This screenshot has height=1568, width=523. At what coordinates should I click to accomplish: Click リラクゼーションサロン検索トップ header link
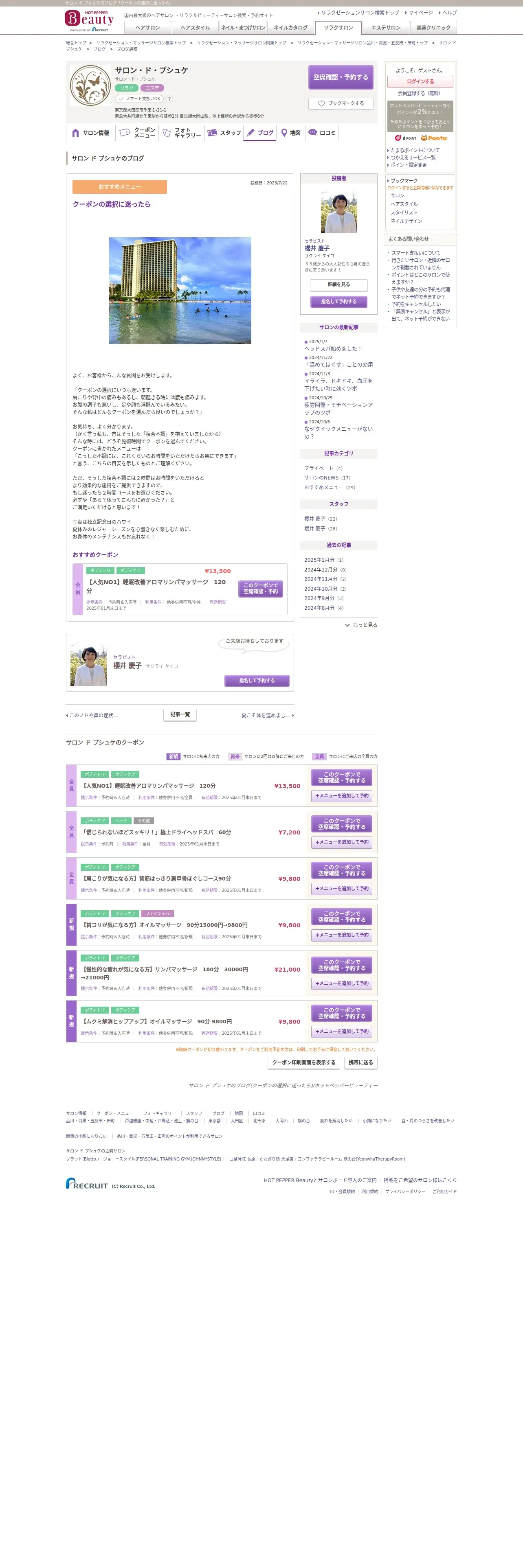coord(360,12)
